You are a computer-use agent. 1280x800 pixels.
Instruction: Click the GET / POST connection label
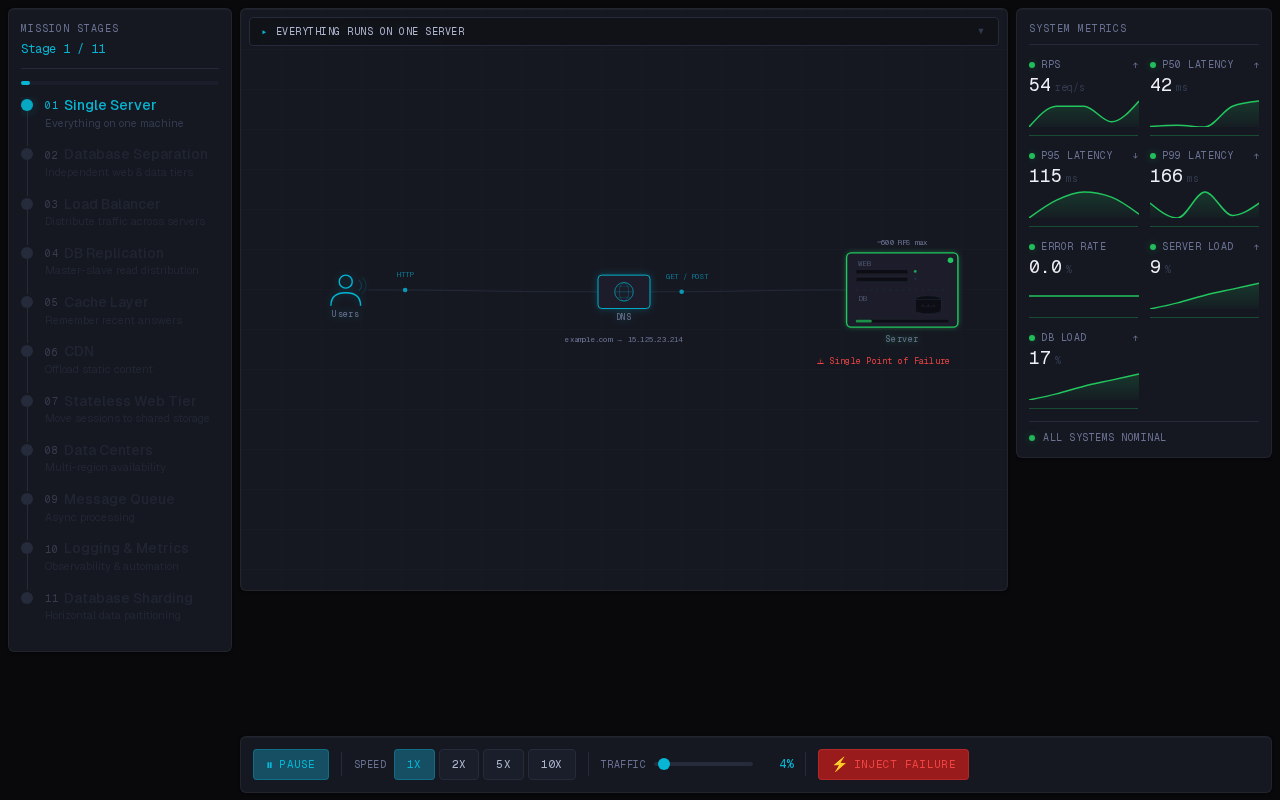coord(687,276)
